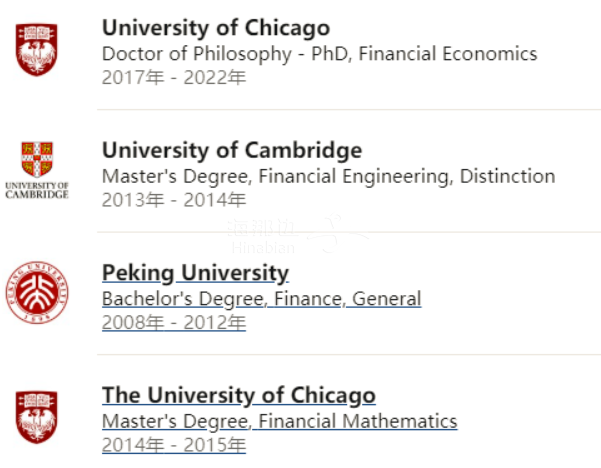Click the UNIVERSITY OF CAMBRIDGE wordmark under shield
The height and width of the screenshot is (468, 601).
[37, 190]
